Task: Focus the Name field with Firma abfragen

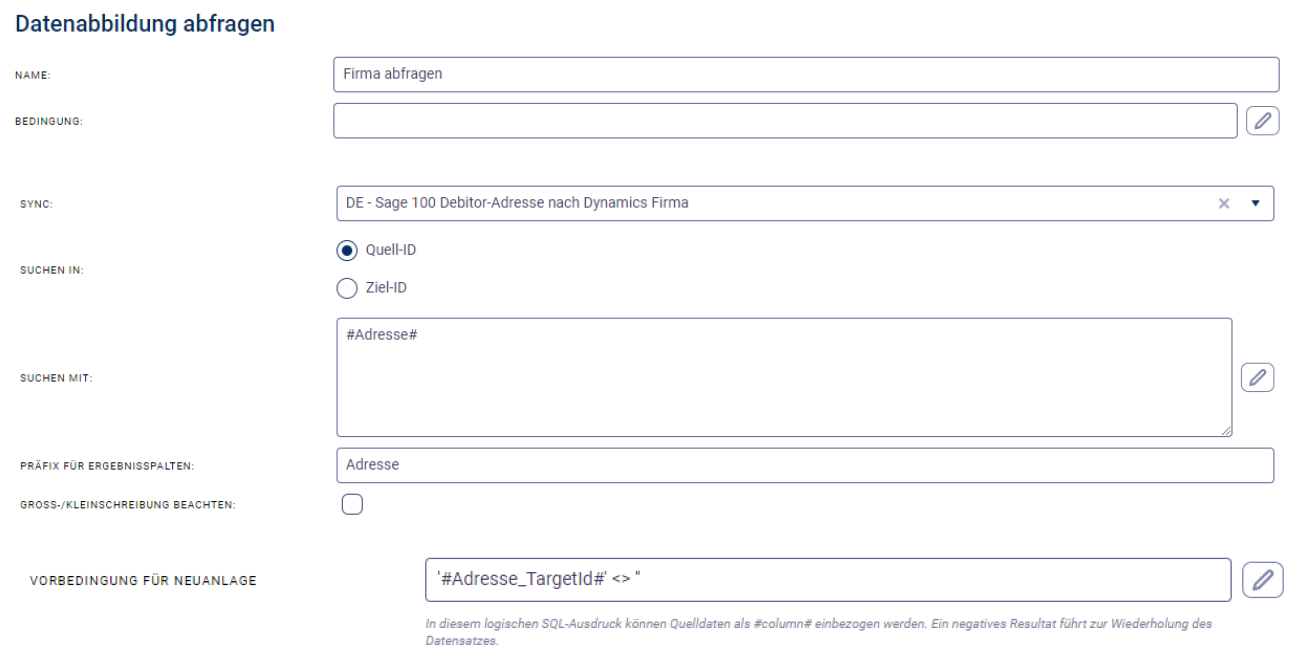Action: [x=805, y=75]
